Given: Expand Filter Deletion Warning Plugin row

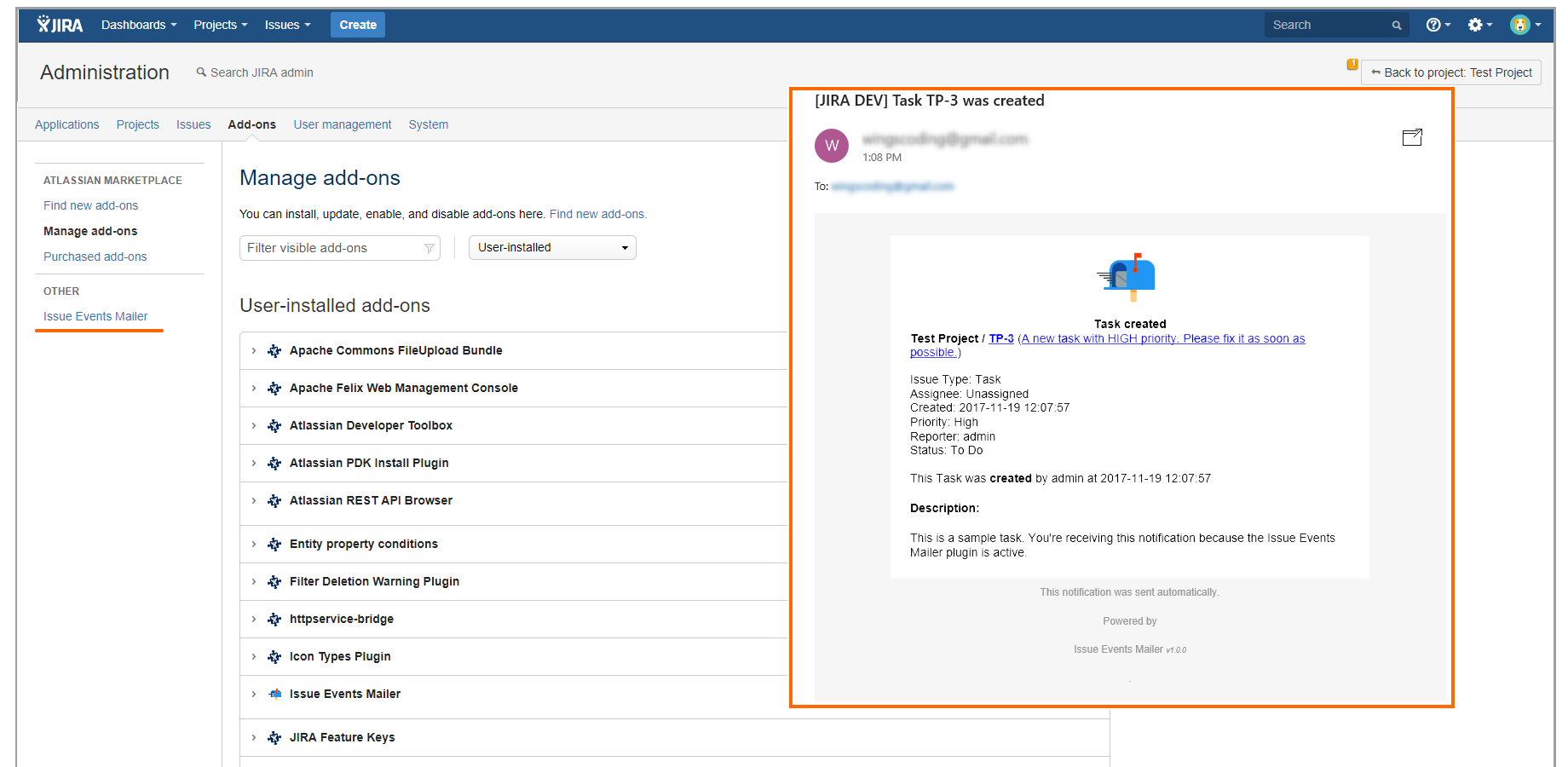Looking at the screenshot, I should 254,581.
